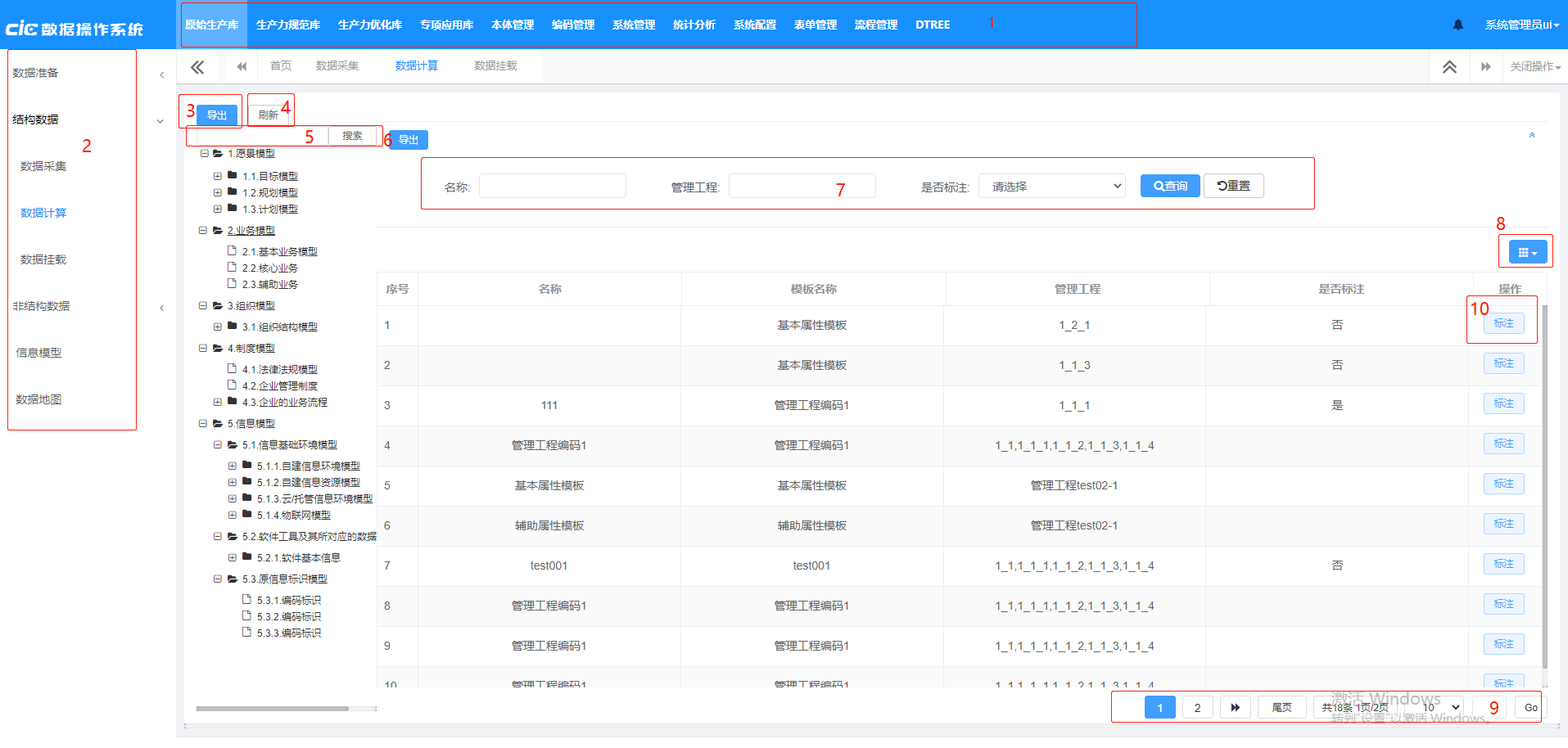Viewport: 1568px width, 748px height.
Task: Expand the 4.3.企业的业务流程 tree node
Action: [218, 402]
